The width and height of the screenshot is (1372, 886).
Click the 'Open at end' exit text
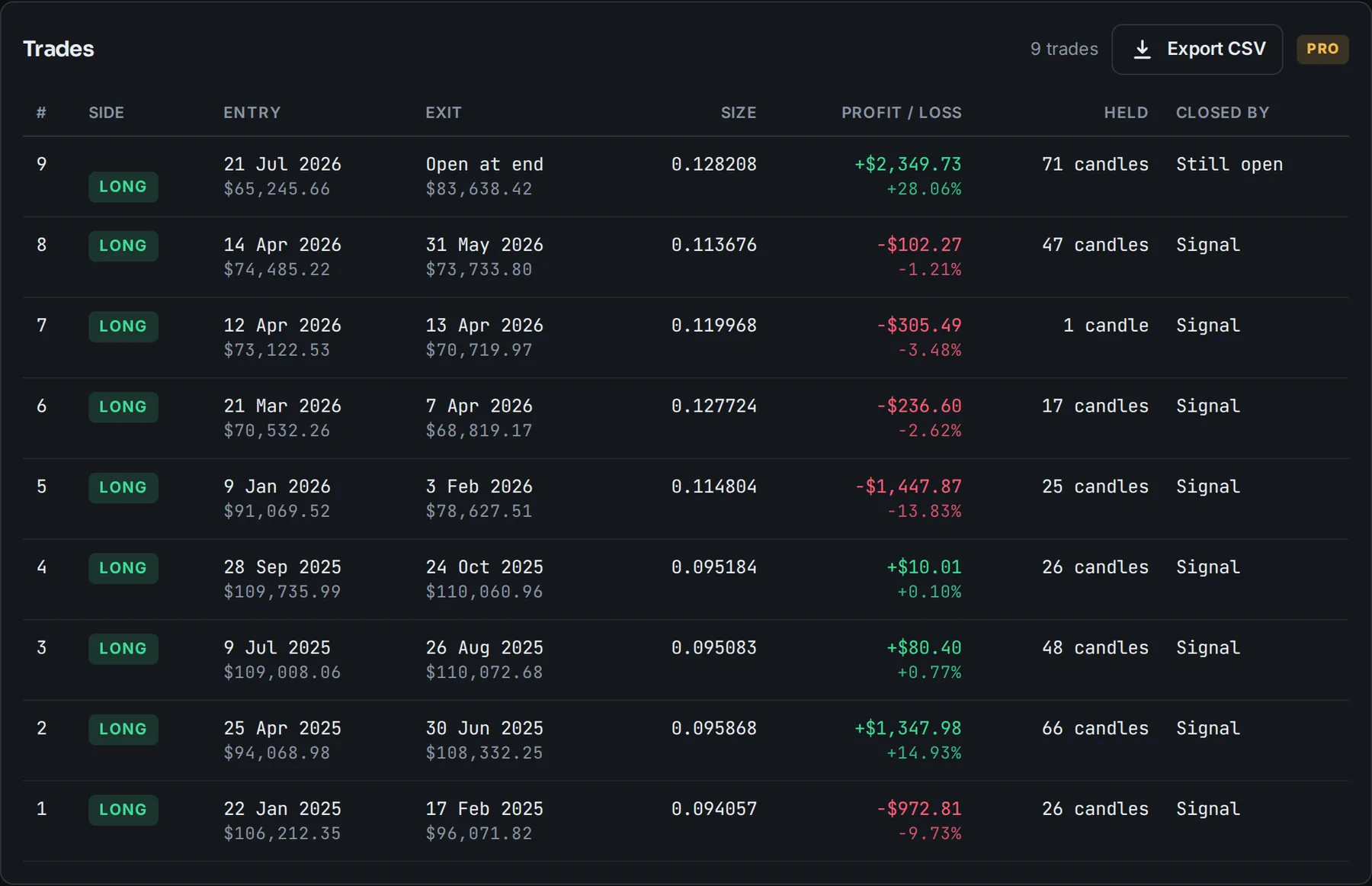click(x=484, y=164)
